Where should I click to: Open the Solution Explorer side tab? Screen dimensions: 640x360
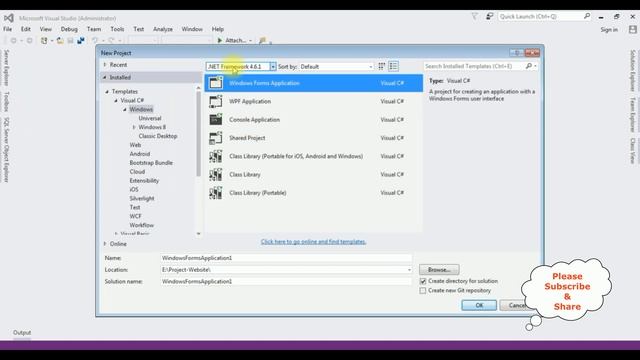(633, 71)
